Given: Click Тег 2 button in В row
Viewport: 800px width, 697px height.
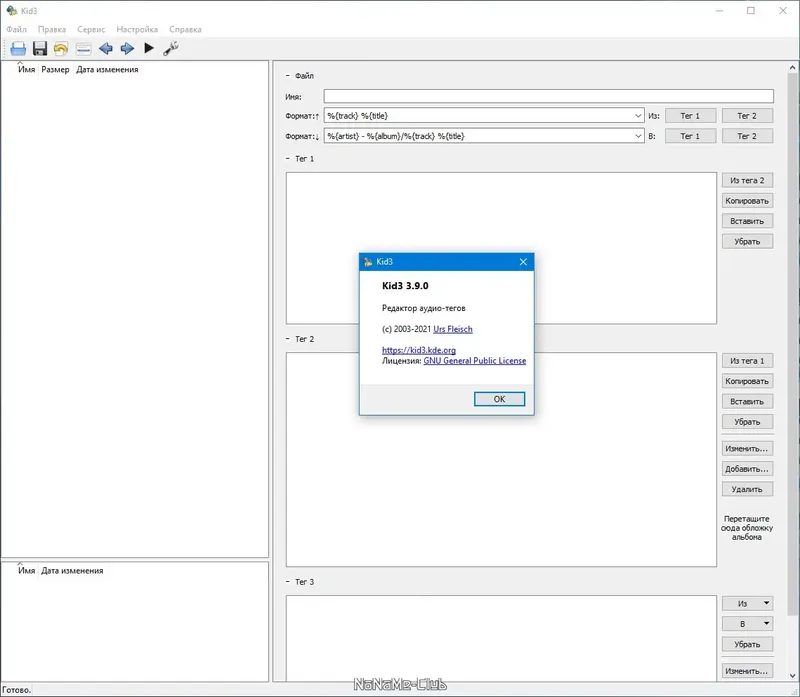Looking at the screenshot, I should tap(747, 136).
